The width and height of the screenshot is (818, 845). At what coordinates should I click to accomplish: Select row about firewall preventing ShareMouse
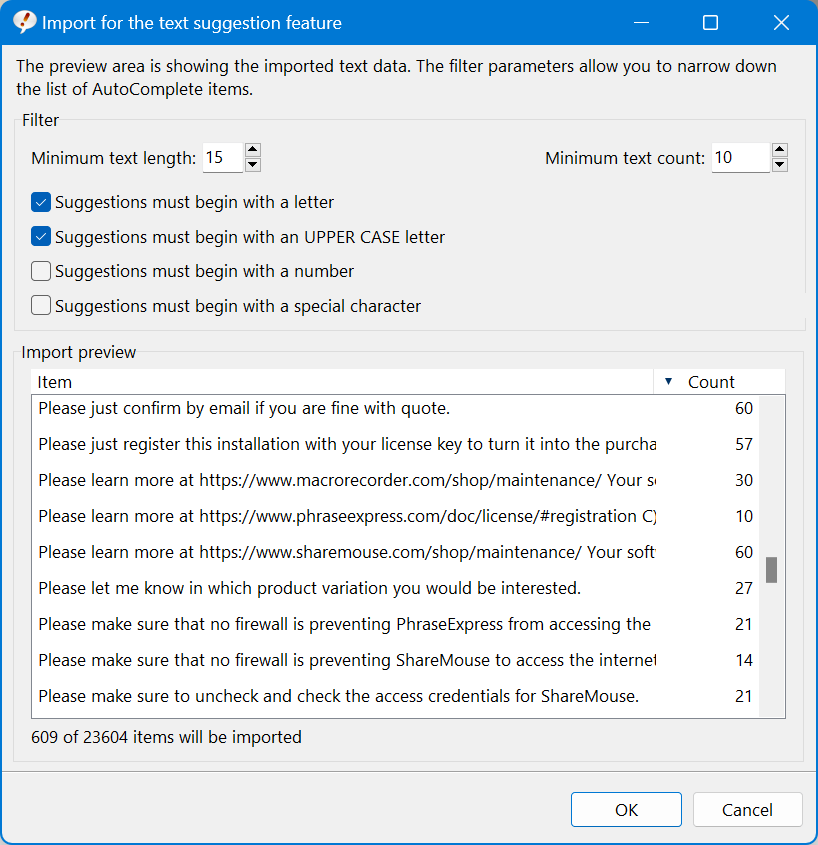395,660
